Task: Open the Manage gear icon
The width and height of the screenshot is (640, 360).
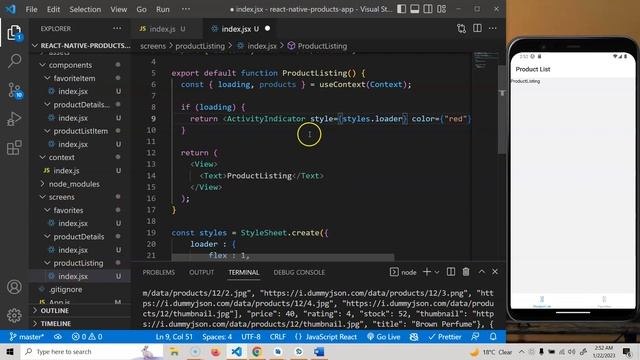Action: (x=14, y=315)
